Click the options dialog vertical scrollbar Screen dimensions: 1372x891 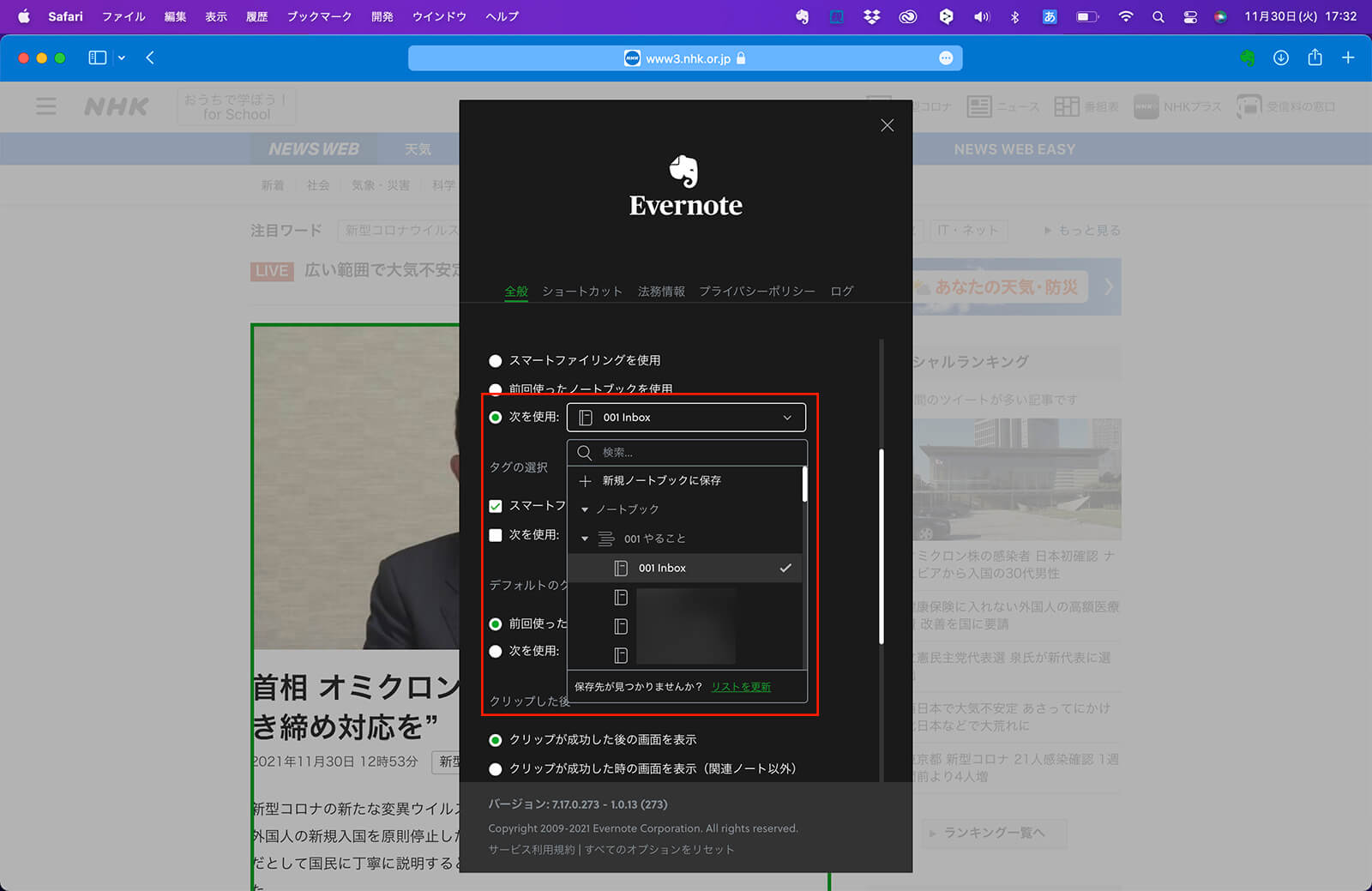882,547
